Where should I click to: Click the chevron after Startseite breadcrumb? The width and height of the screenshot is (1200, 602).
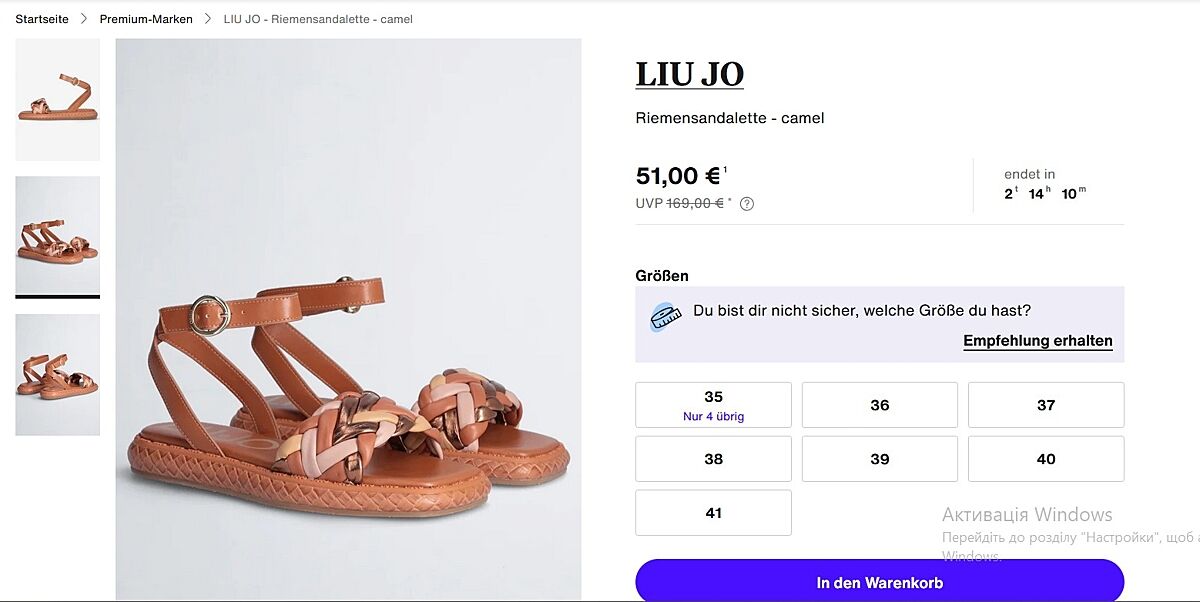click(84, 19)
